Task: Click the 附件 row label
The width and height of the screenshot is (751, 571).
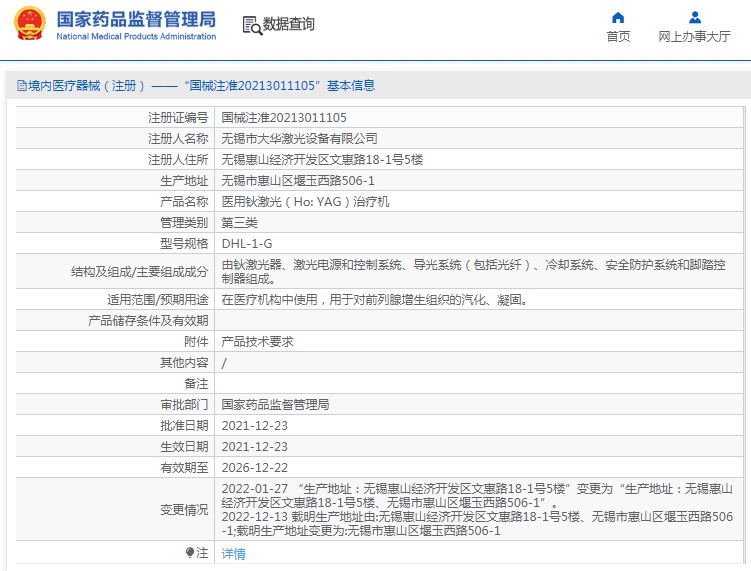Action: tap(196, 342)
